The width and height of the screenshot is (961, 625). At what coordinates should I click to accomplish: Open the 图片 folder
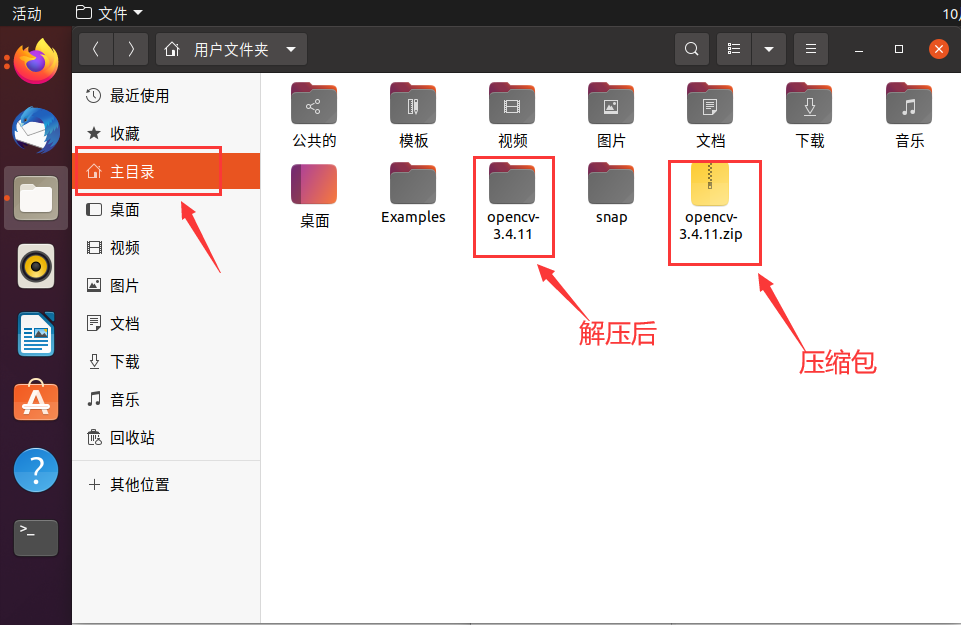pyautogui.click(x=611, y=104)
